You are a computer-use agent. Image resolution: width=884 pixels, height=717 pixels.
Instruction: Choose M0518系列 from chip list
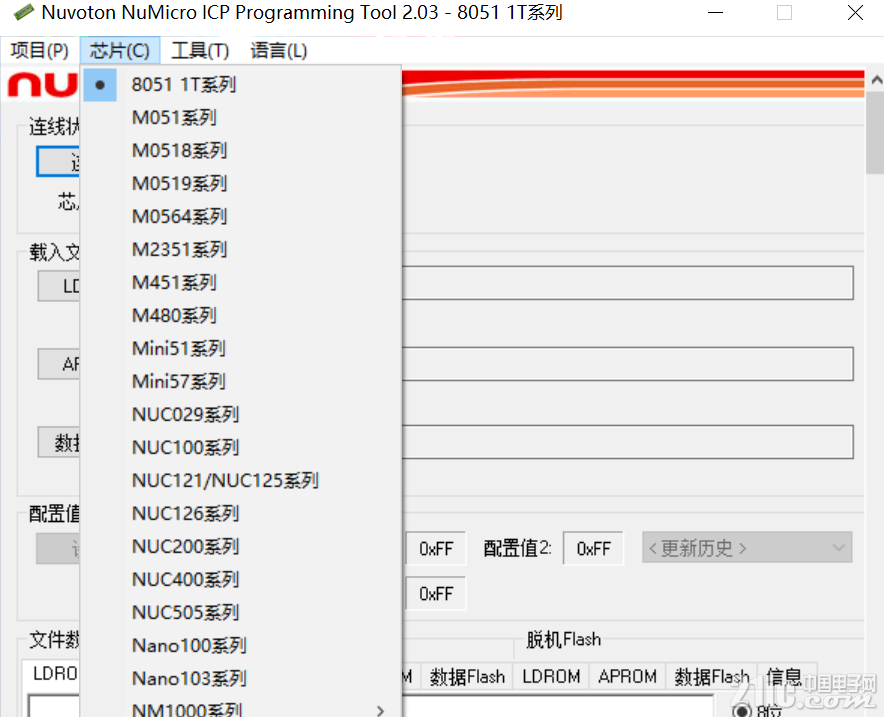241,151
